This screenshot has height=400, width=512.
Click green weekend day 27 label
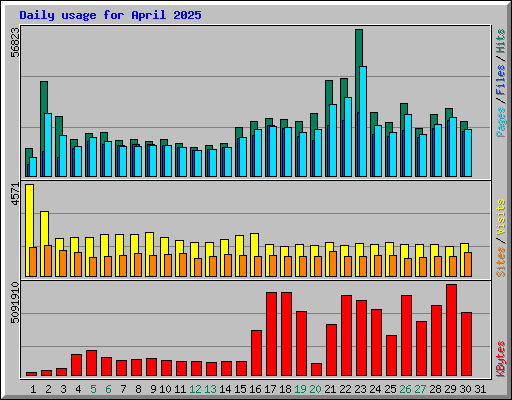click(420, 389)
